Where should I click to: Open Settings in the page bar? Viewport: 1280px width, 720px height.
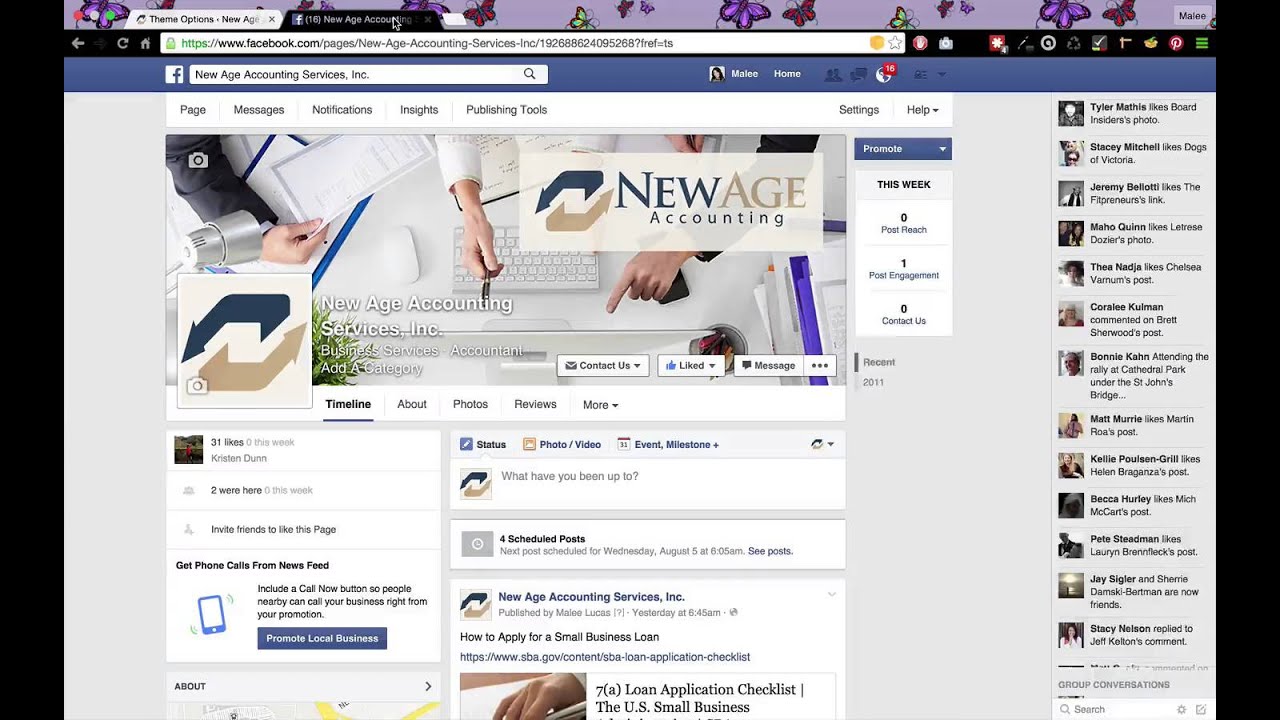coord(859,110)
